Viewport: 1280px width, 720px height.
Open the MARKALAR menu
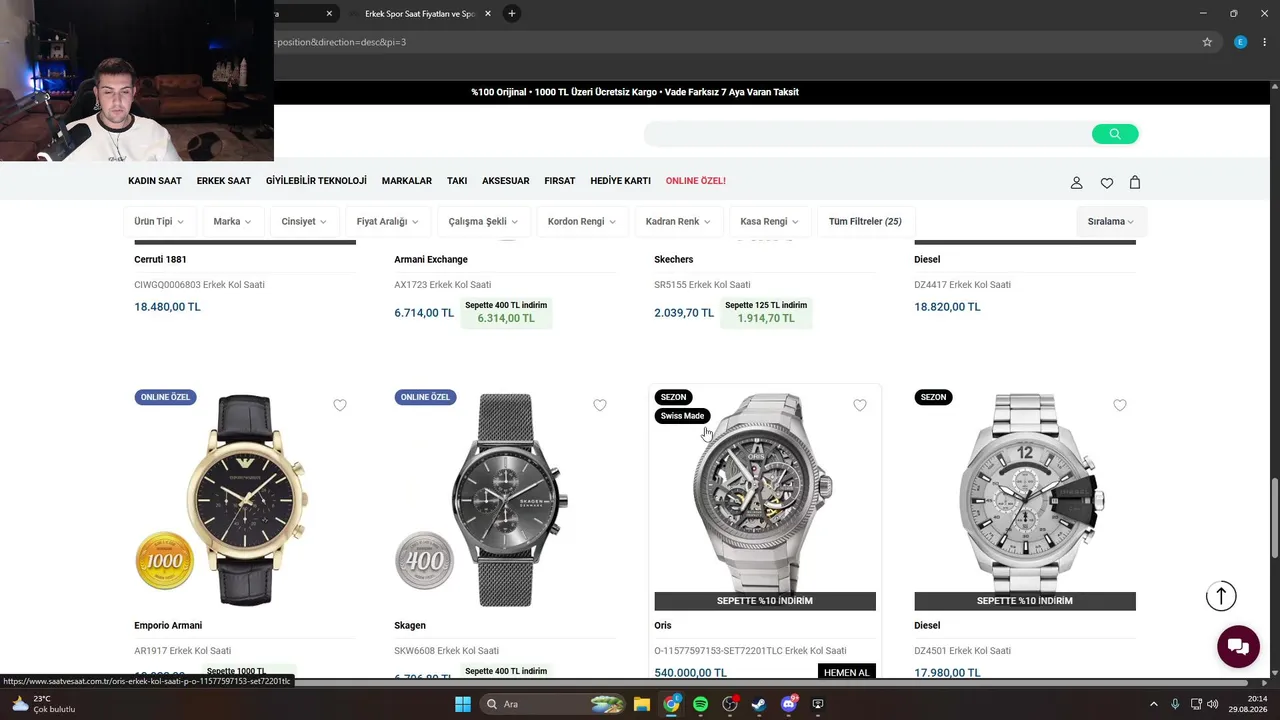tap(407, 181)
